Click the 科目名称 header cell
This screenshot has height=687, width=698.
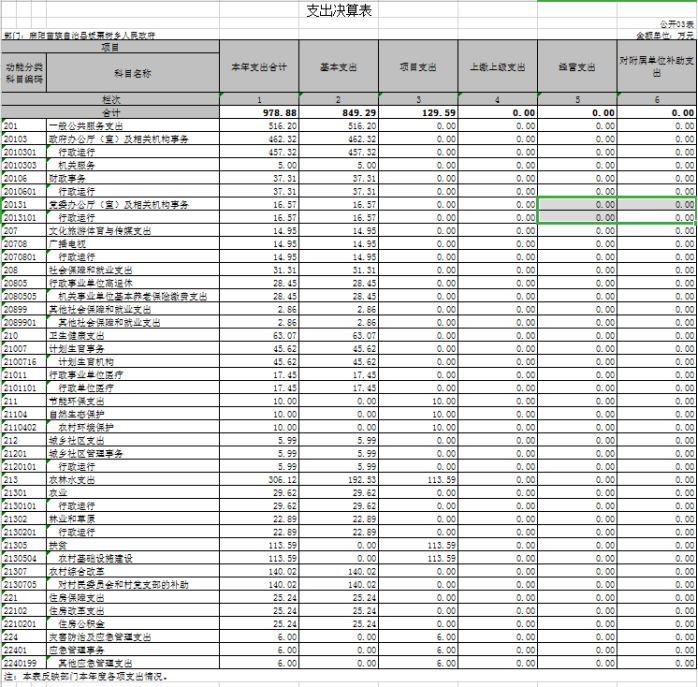132,72
